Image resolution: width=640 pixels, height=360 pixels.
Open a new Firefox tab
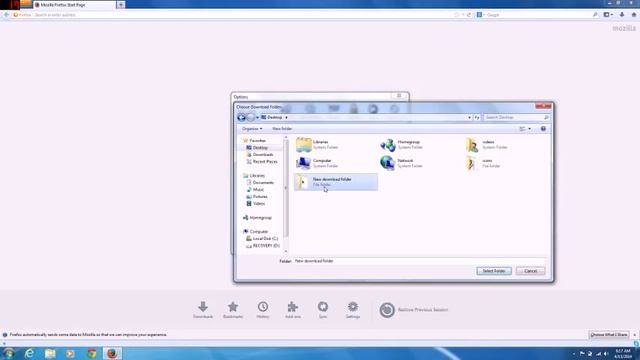[121, 5]
